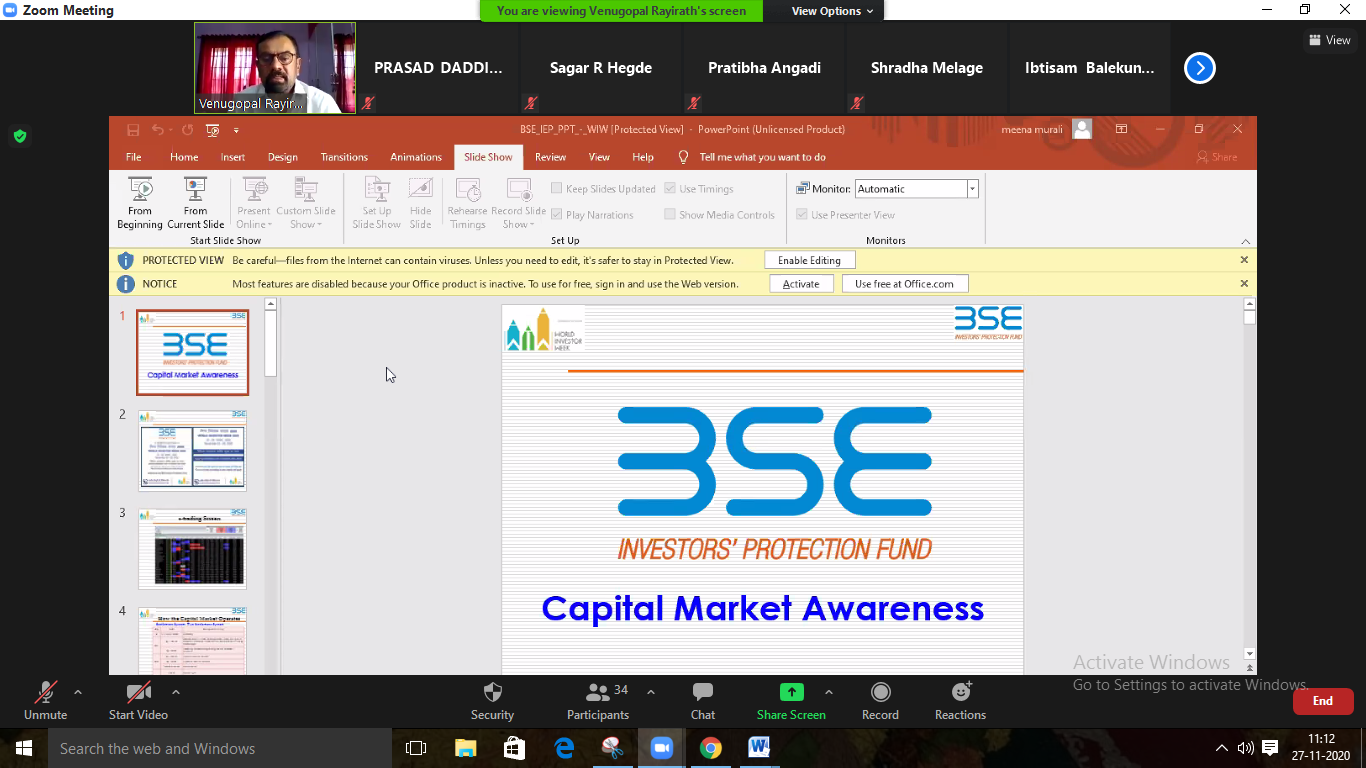Click the Start Video camera icon
1366x768 pixels.
pyautogui.click(x=138, y=692)
